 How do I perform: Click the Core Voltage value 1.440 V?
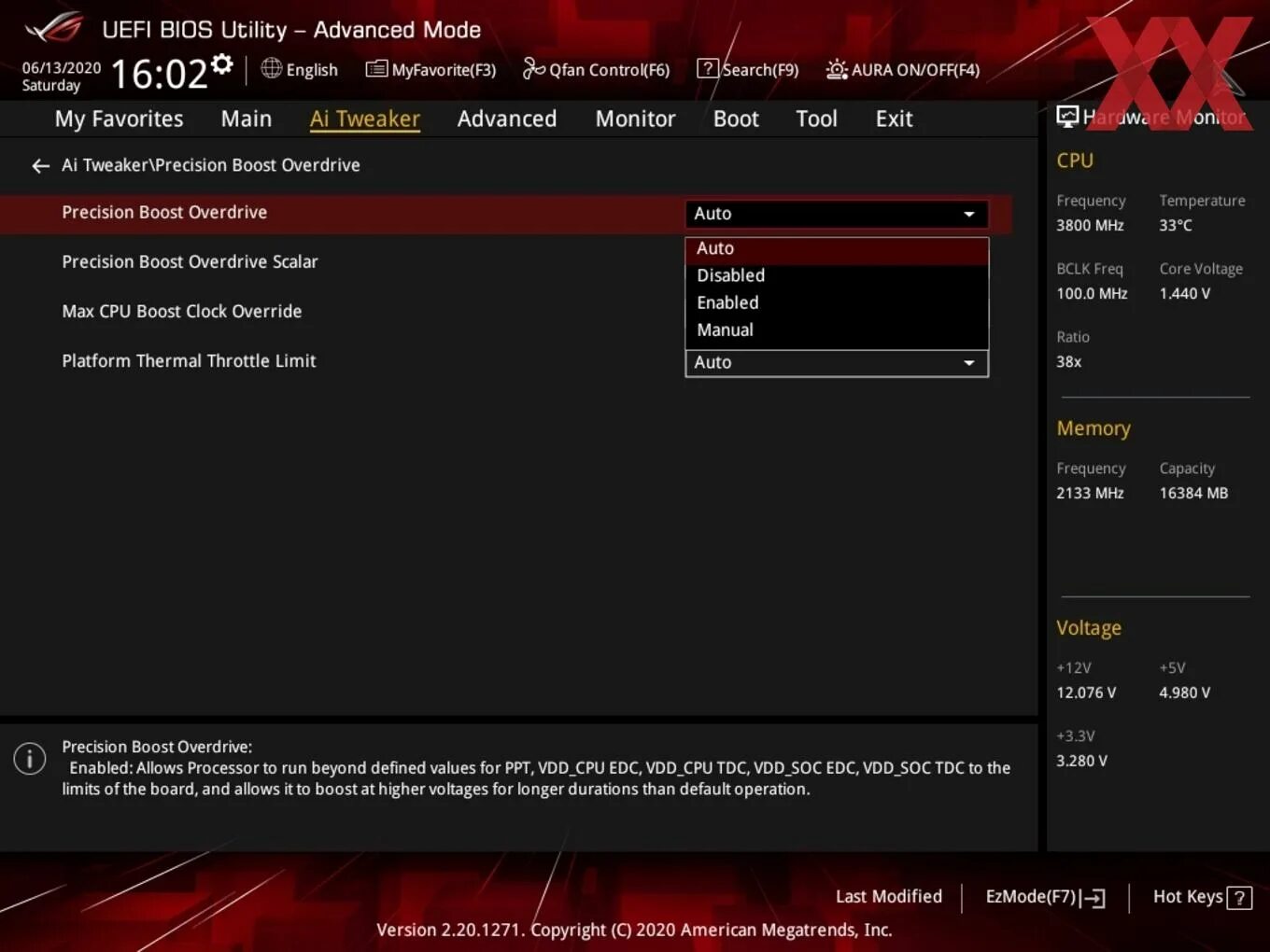coord(1185,293)
